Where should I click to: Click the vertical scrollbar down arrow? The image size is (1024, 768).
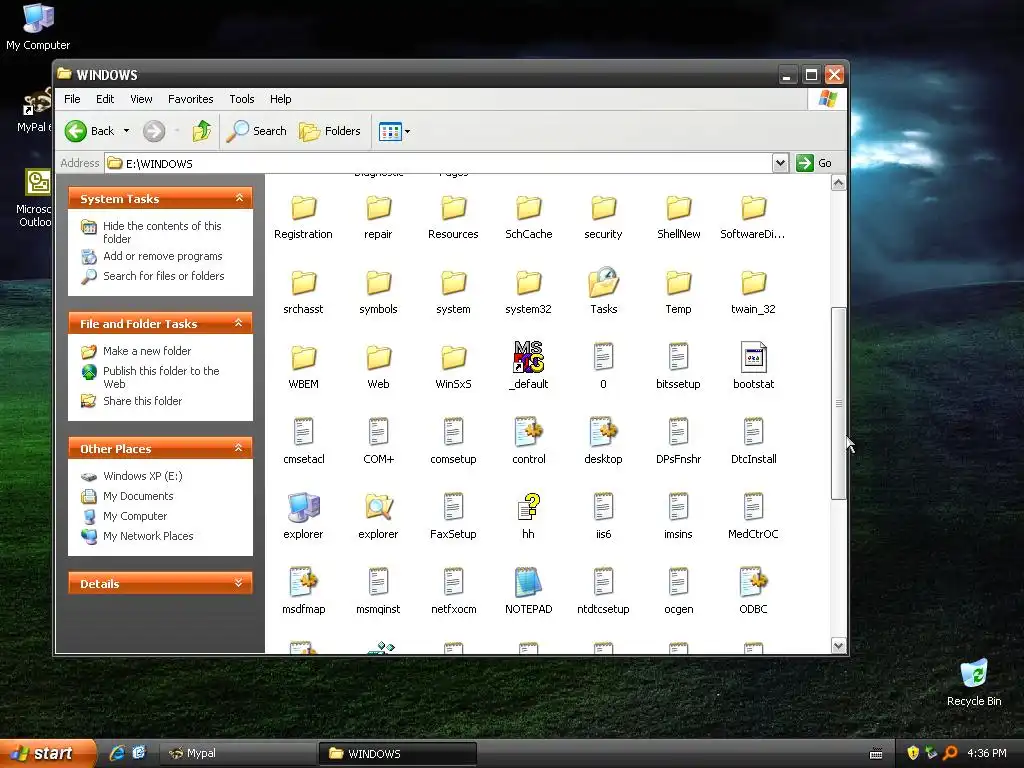pos(839,646)
